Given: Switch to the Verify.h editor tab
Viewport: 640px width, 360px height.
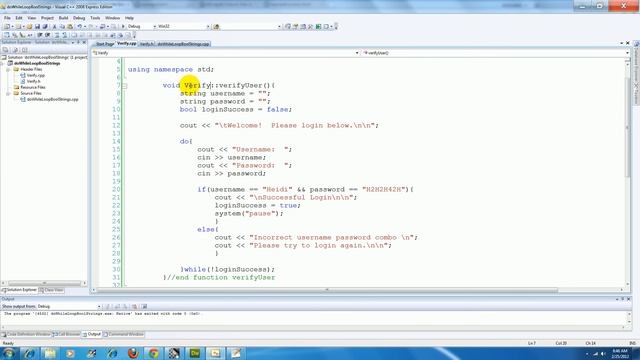Looking at the screenshot, I should [x=147, y=44].
